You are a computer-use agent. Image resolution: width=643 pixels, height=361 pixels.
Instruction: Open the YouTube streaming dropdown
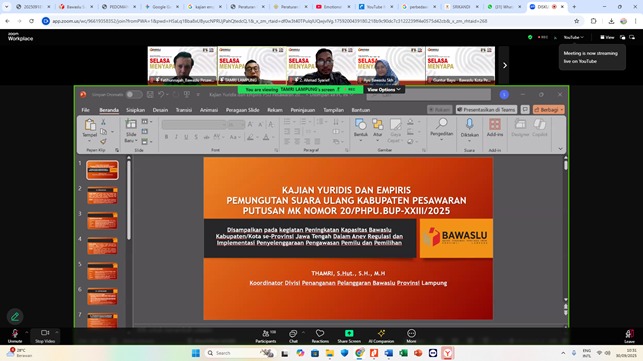pyautogui.click(x=573, y=37)
